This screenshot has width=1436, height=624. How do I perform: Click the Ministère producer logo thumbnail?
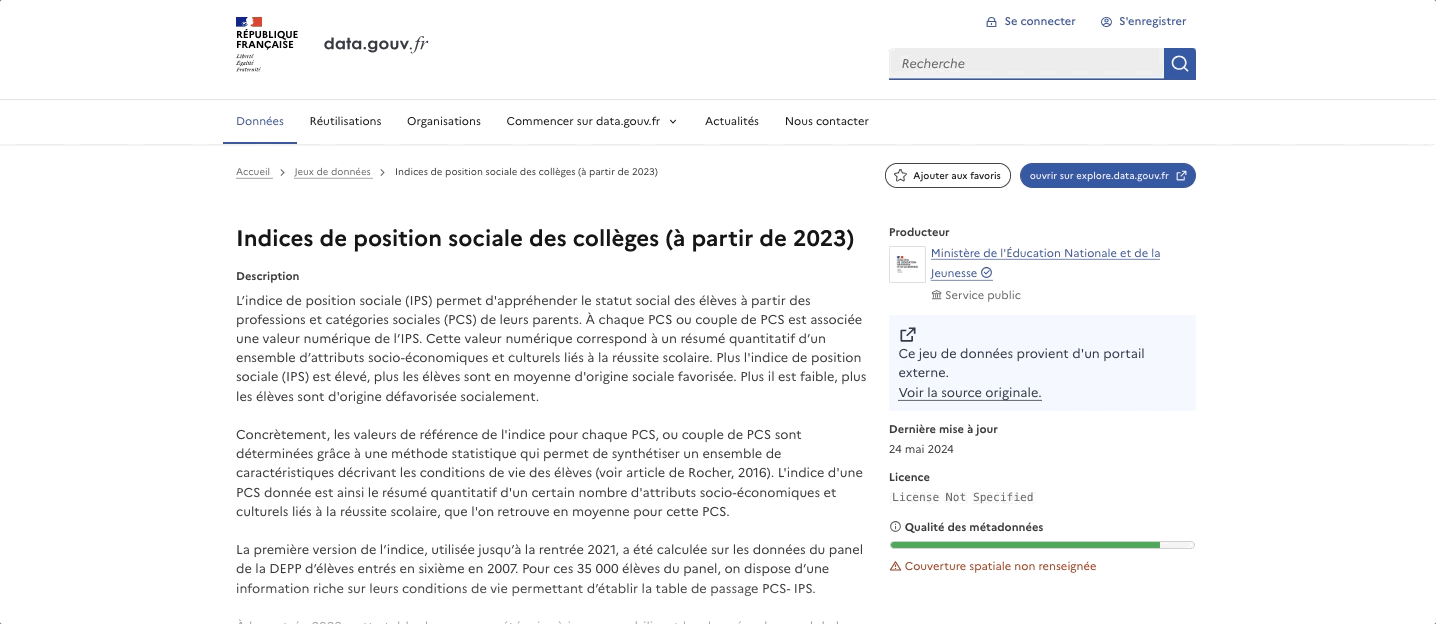pos(907,264)
